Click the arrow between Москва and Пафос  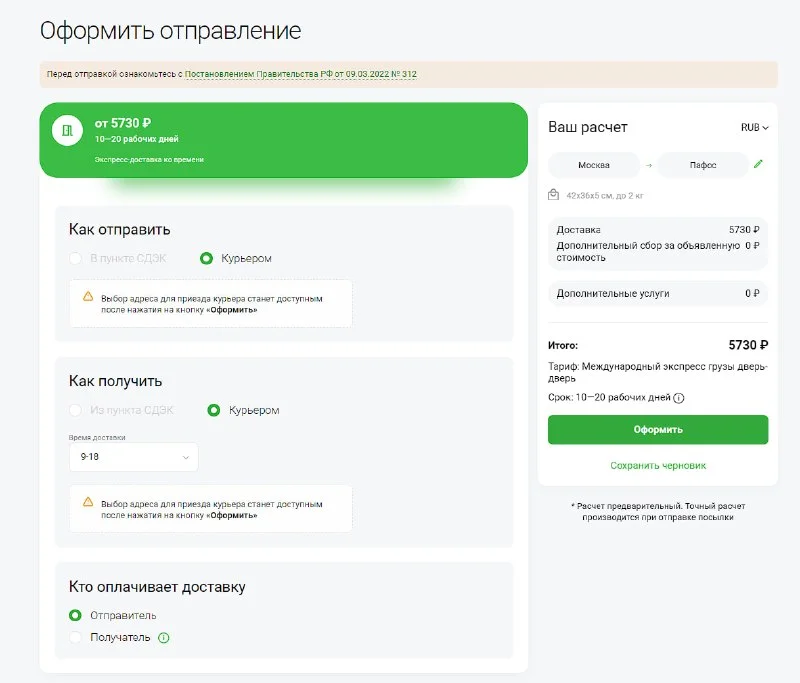647,165
